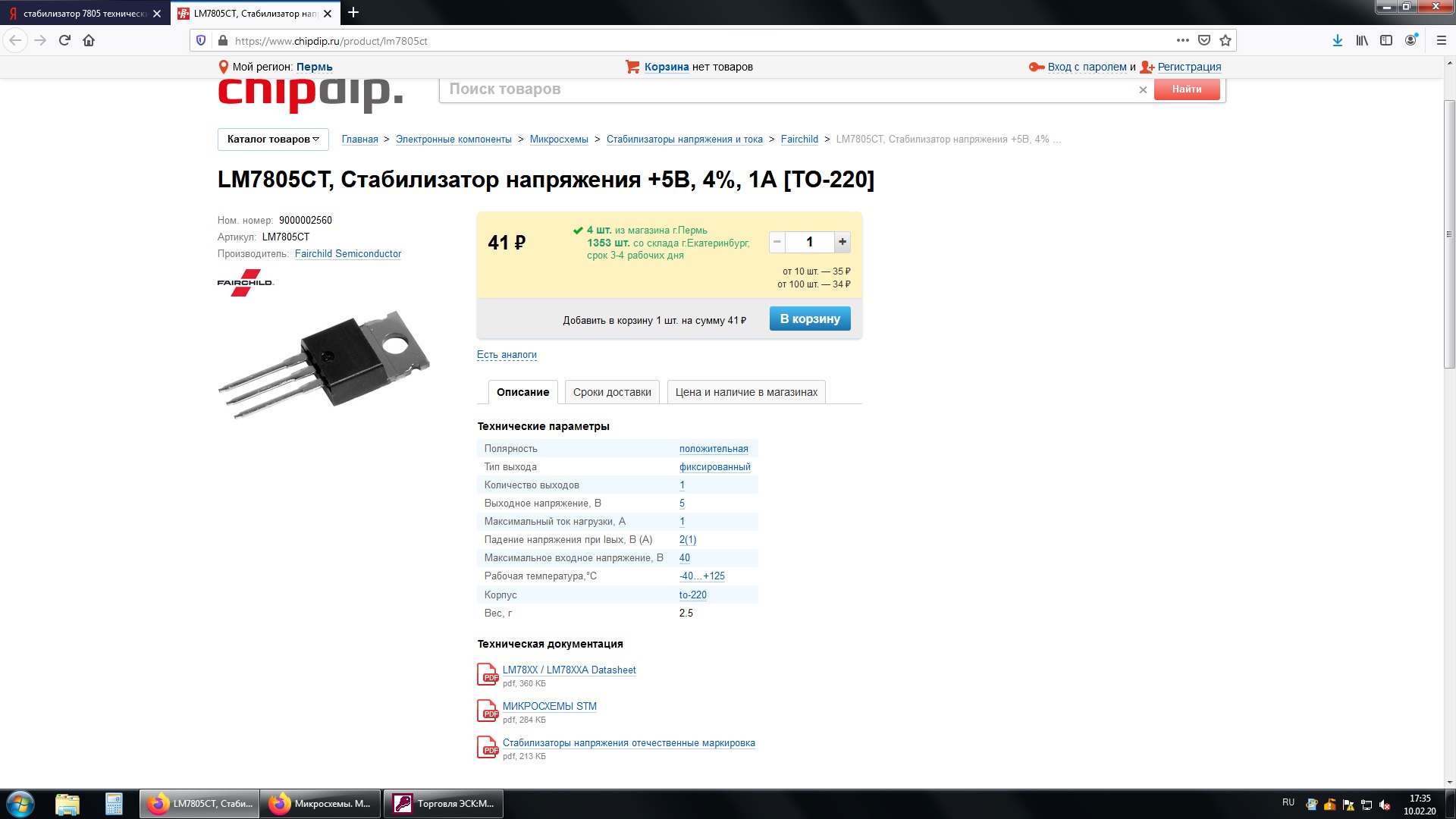Image resolution: width=1456 pixels, height=819 pixels.
Task: Bookmark this page with the star icon
Action: 1225,40
